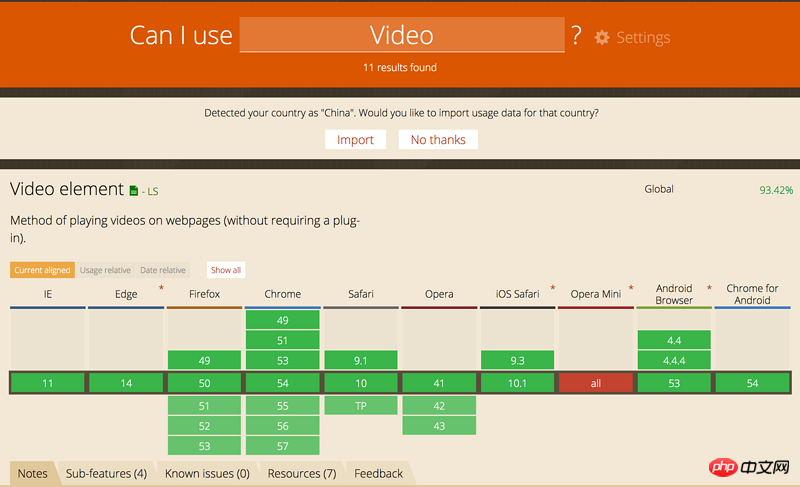800x487 pixels.
Task: Click the LS spec document icon
Action: point(133,190)
